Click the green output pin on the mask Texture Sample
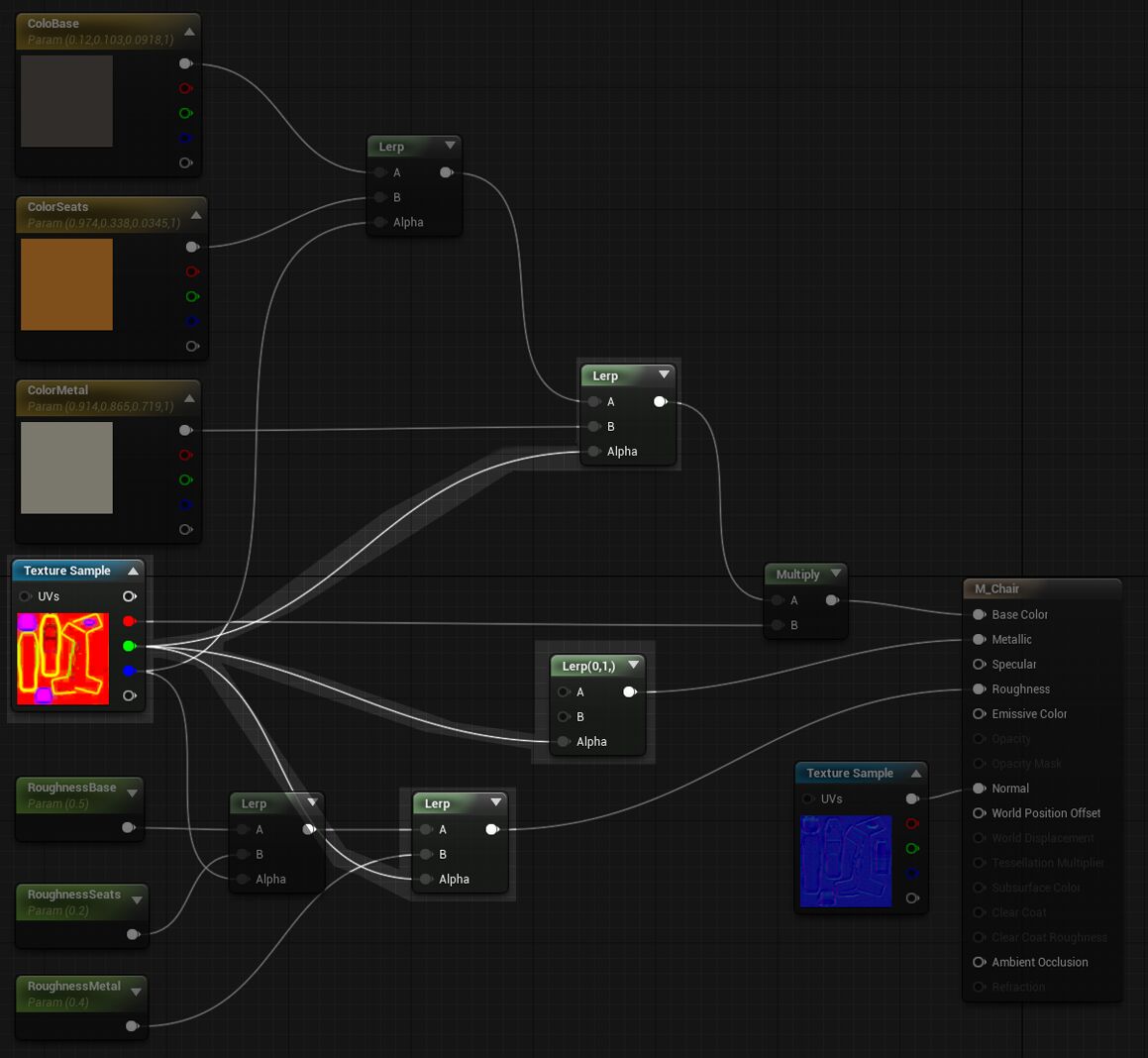The height and width of the screenshot is (1058, 1148). tap(129, 646)
